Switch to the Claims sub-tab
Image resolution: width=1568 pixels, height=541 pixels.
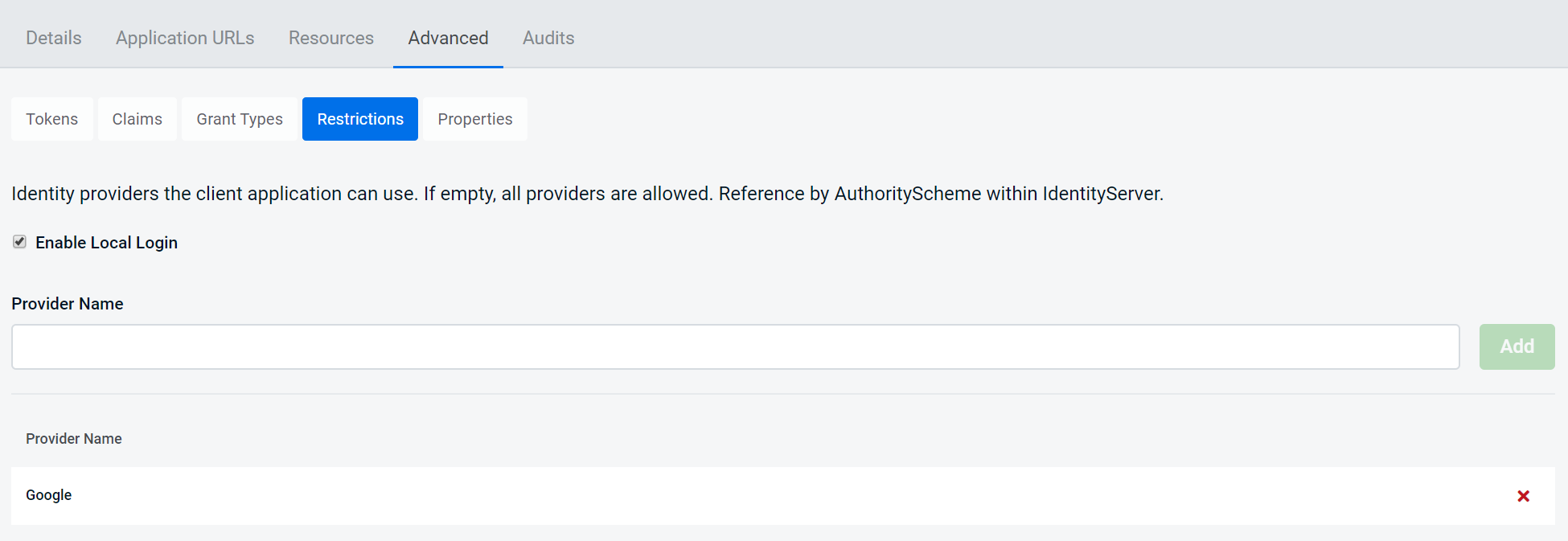pos(137,118)
